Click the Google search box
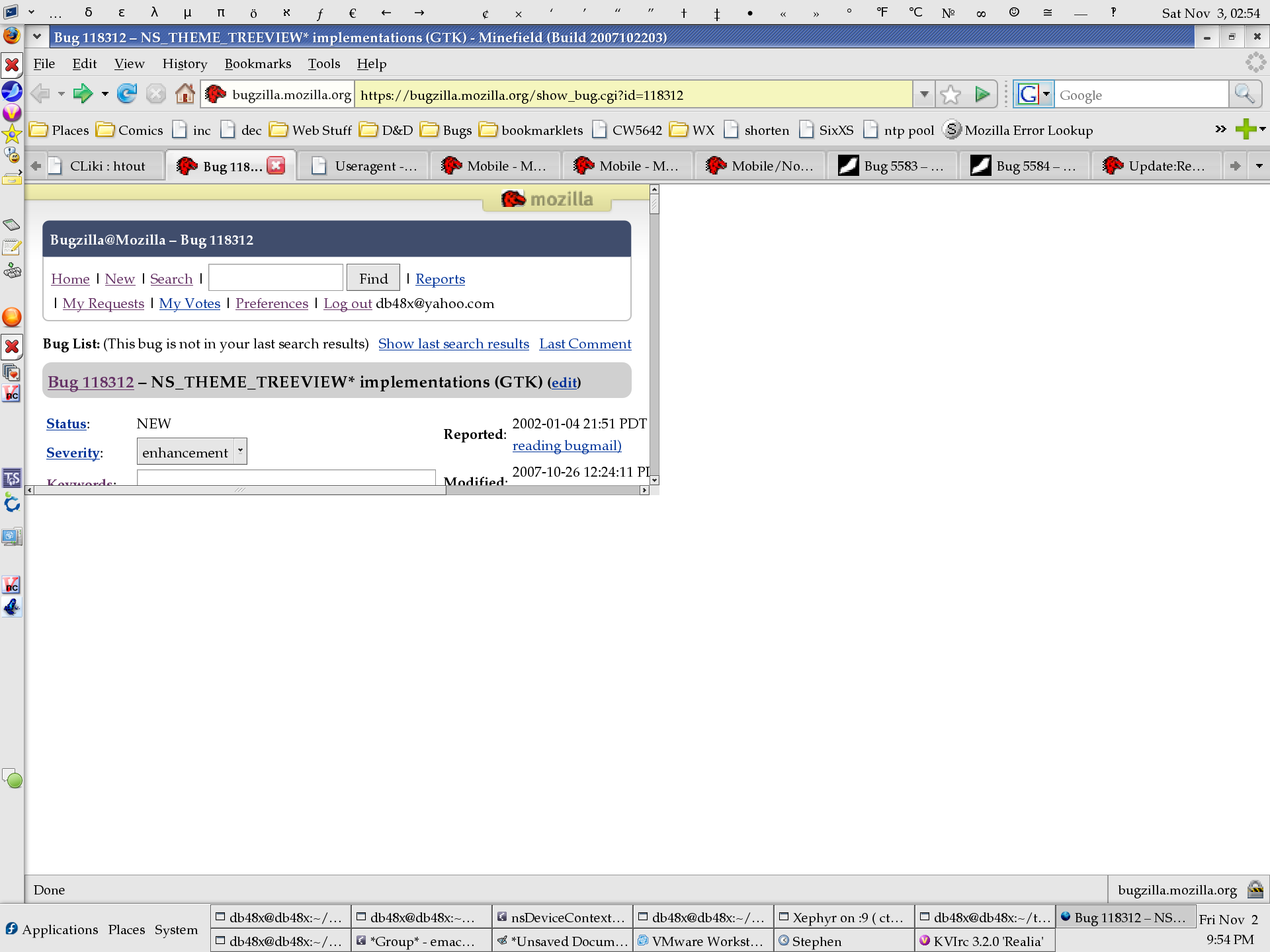Viewport: 1270px width, 952px height. pos(1141,95)
